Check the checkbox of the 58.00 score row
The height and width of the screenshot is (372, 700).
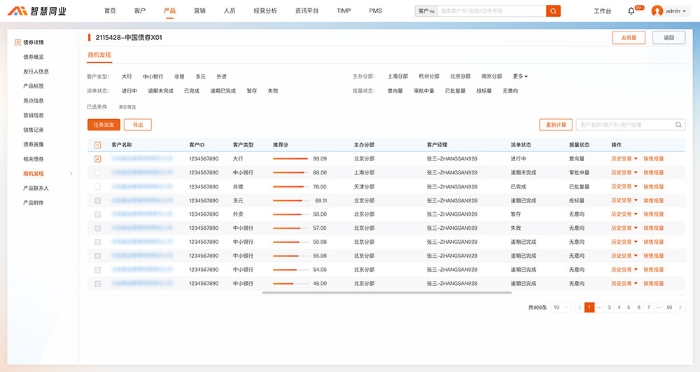point(98,214)
